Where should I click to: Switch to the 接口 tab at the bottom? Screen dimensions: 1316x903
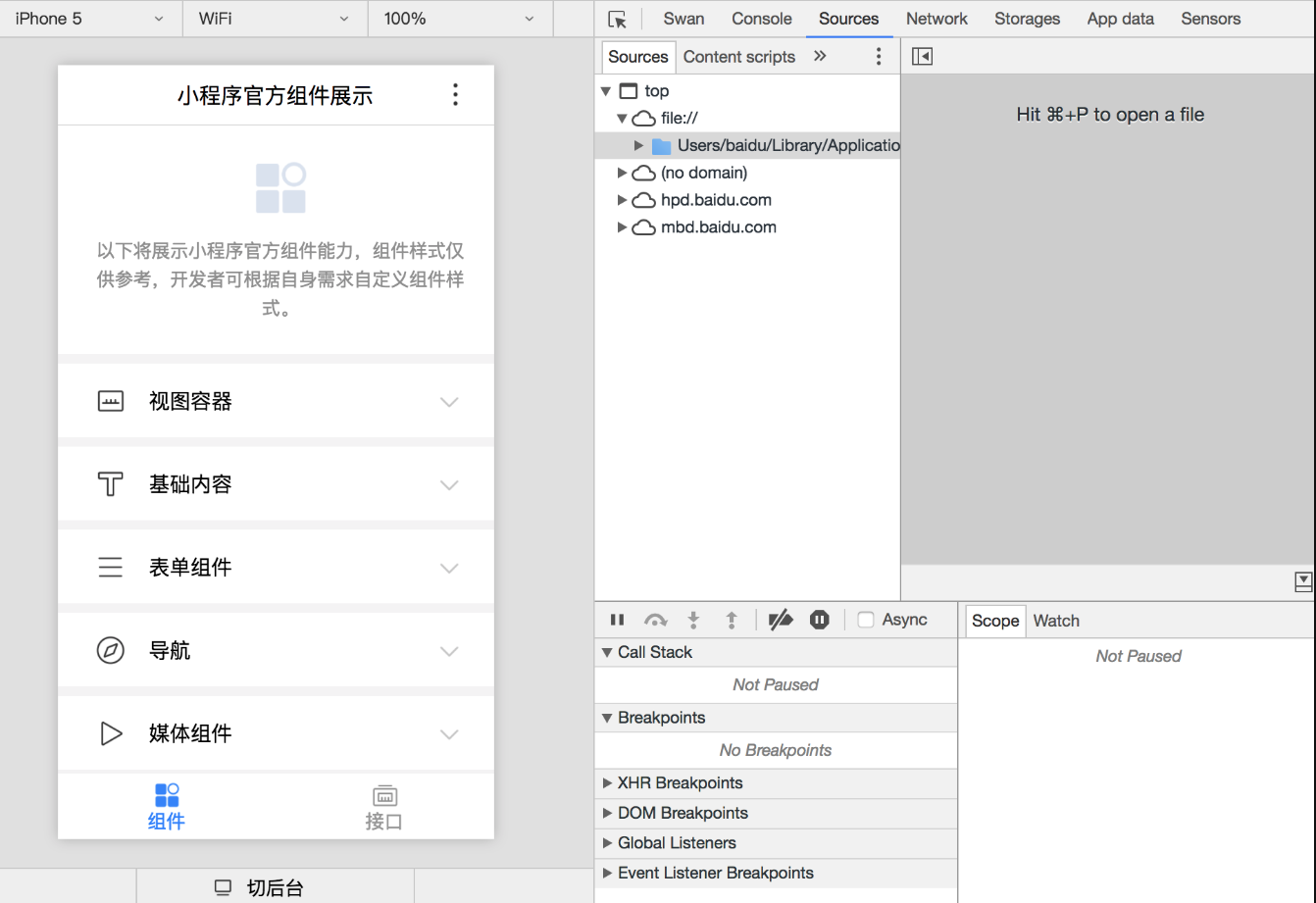tap(384, 806)
